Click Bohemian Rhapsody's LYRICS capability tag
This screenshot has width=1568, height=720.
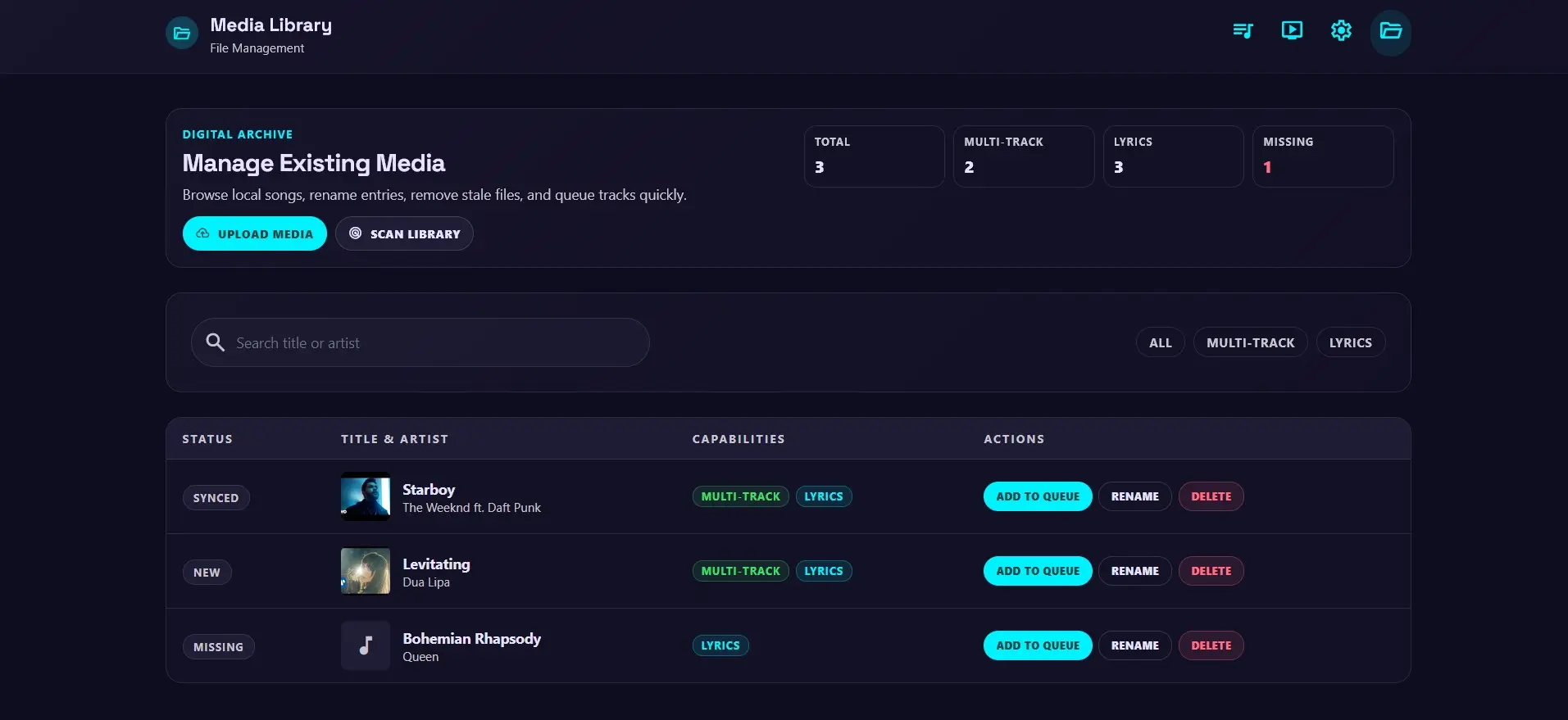[720, 645]
